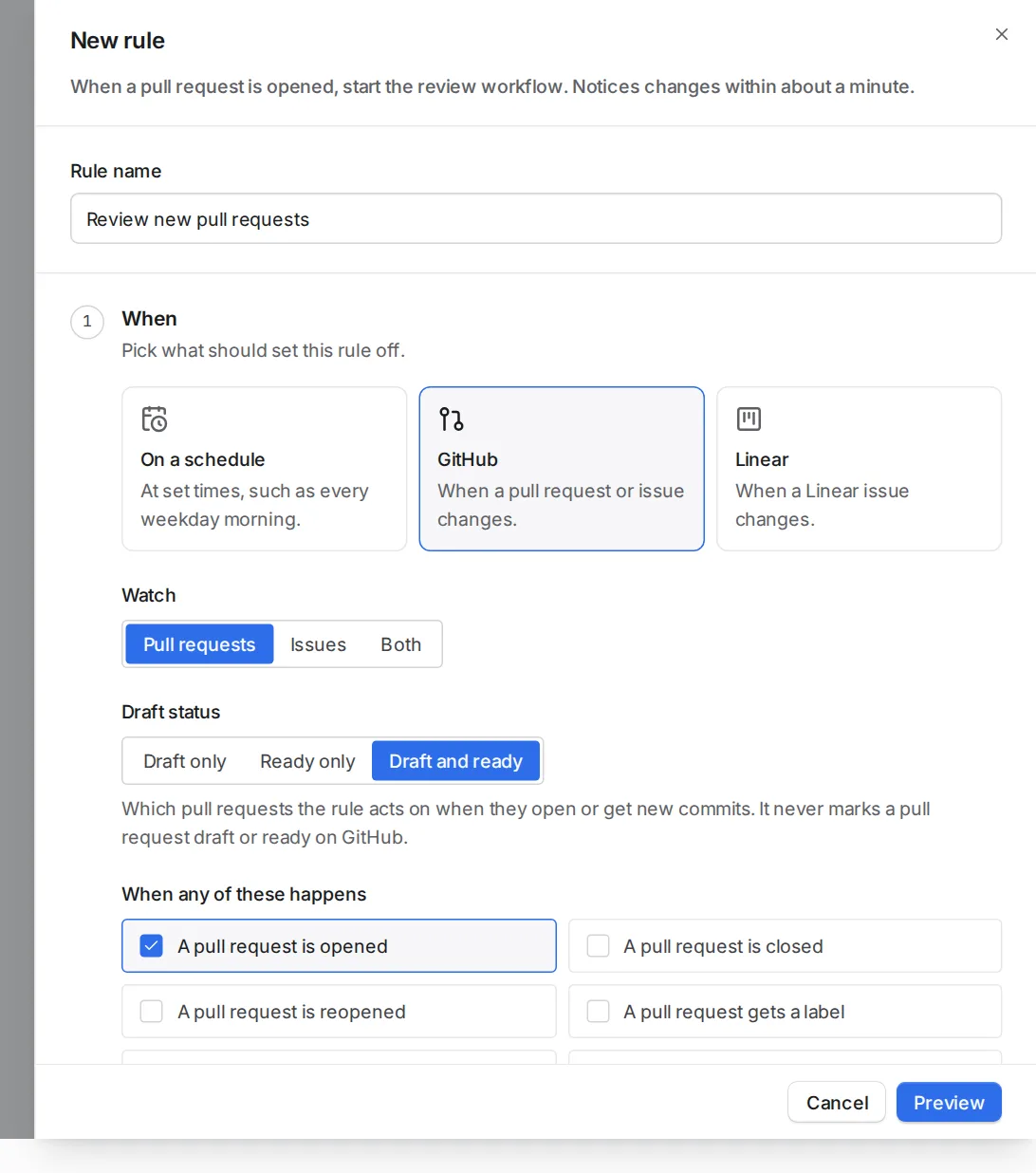Screen dimensions: 1036x1173
Task: Set Draft status to Draft only
Action: (x=184, y=761)
